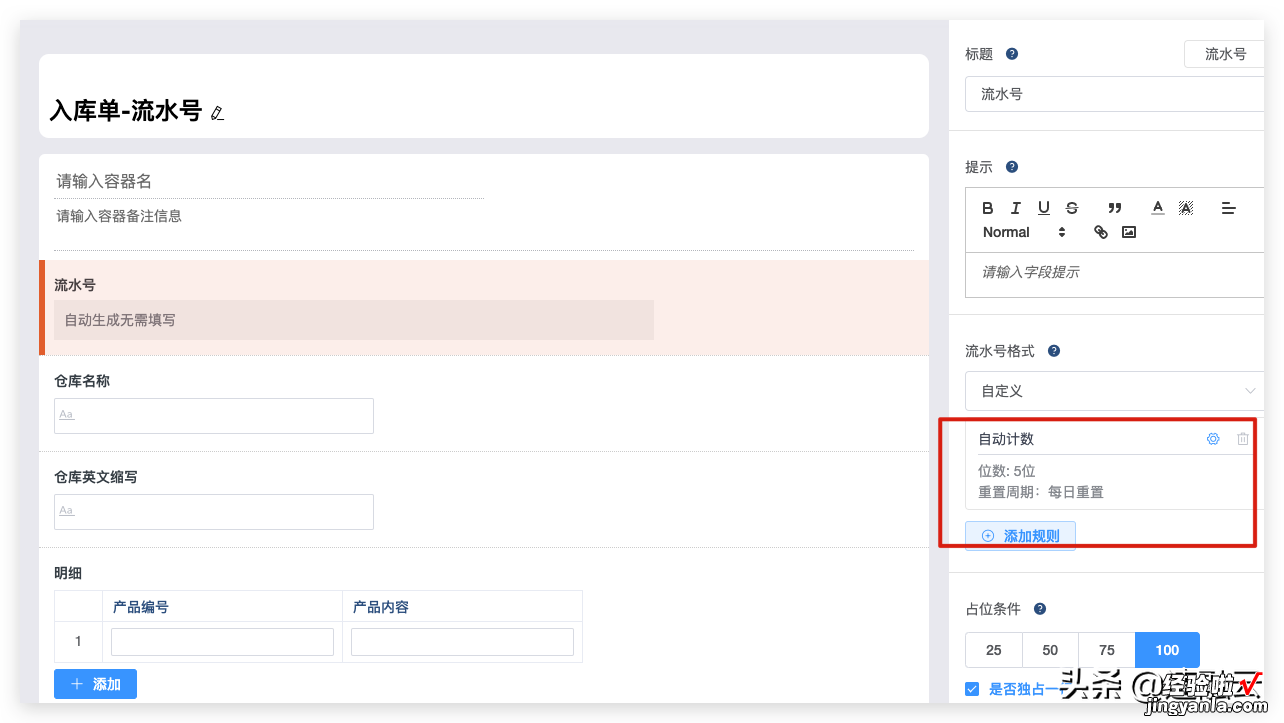Select width 50 option
This screenshot has height=723, width=1284.
(1050, 650)
